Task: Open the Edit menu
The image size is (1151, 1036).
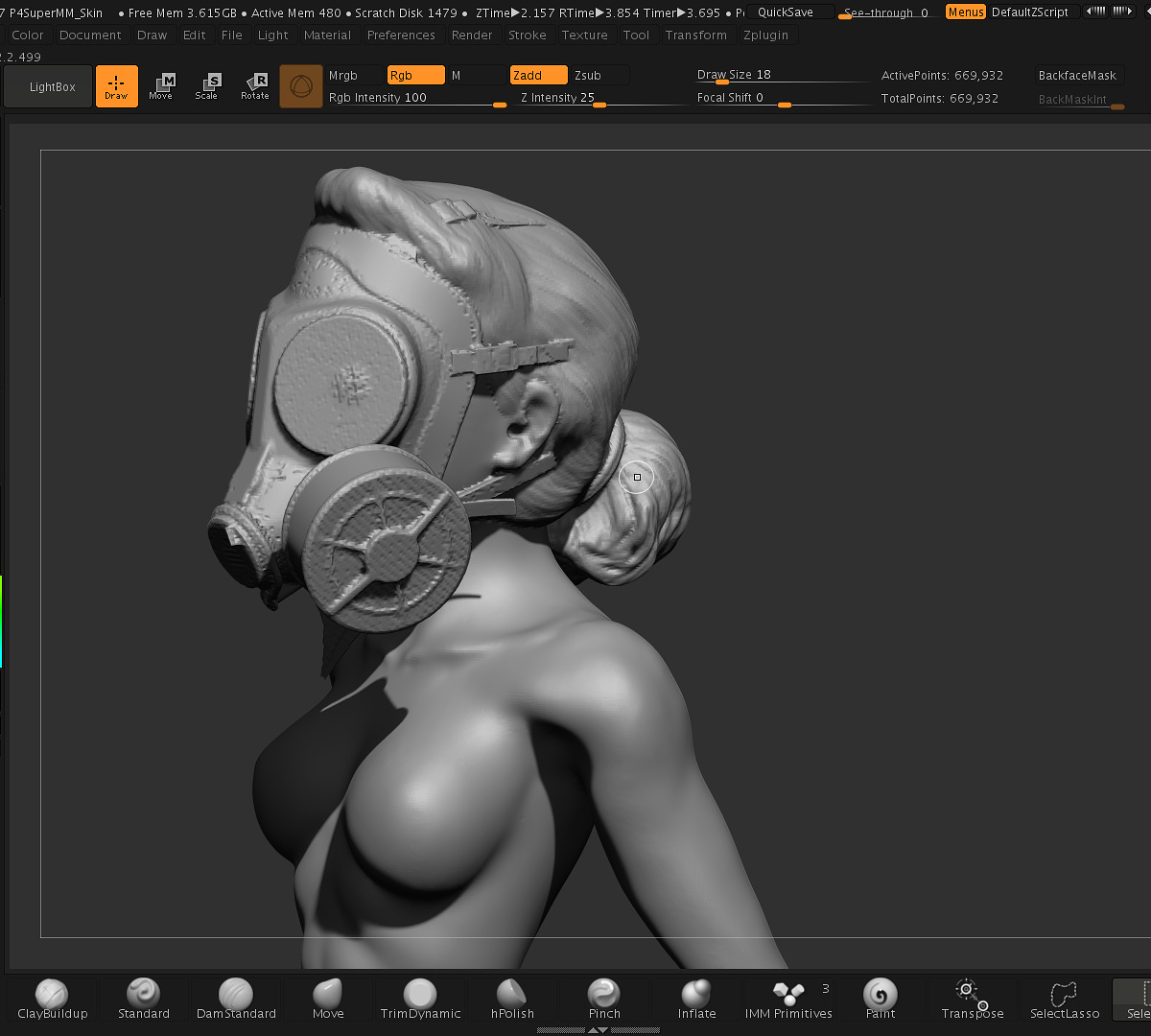Action: 195,35
